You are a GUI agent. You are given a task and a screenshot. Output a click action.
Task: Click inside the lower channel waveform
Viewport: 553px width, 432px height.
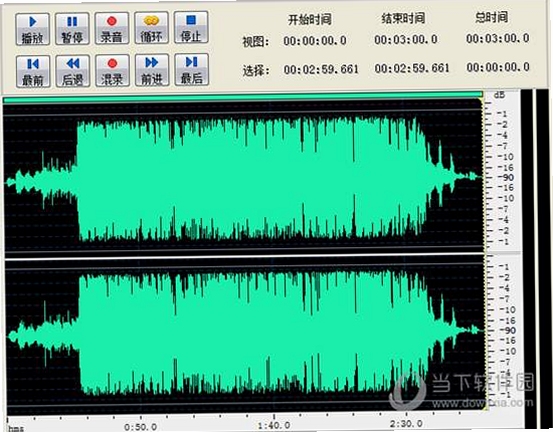tap(245, 332)
